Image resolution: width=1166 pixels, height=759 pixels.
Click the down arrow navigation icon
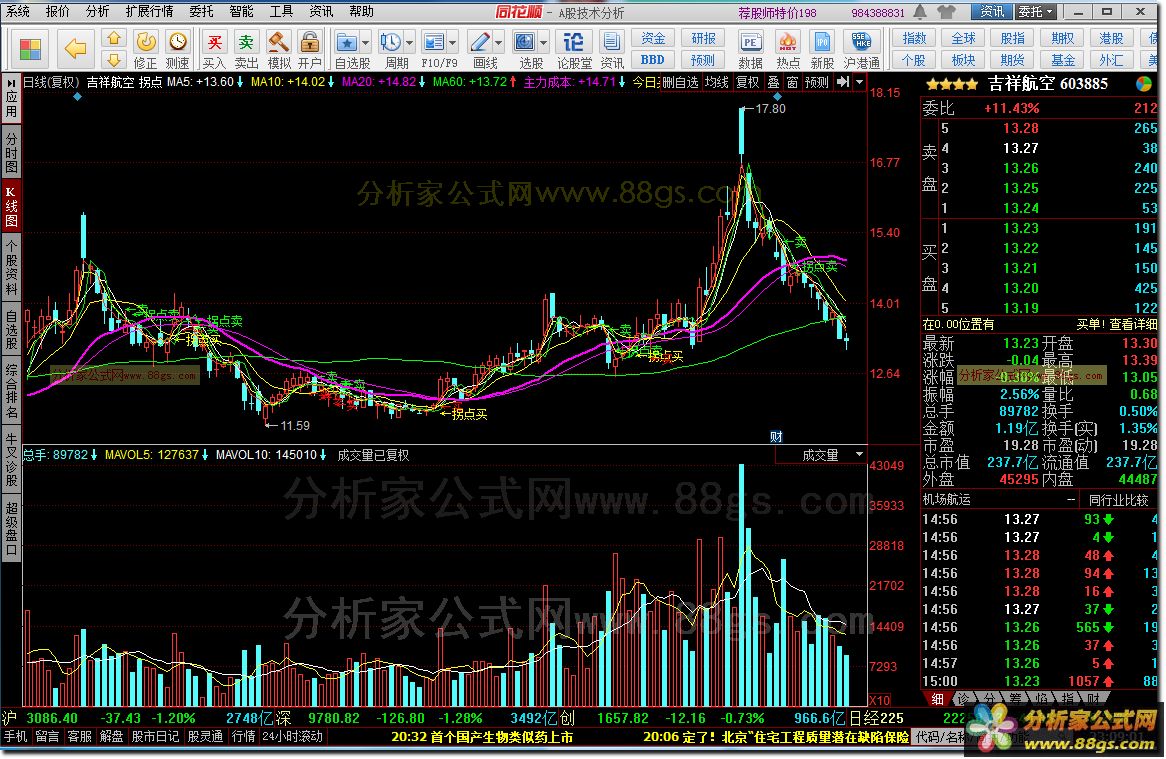114,59
